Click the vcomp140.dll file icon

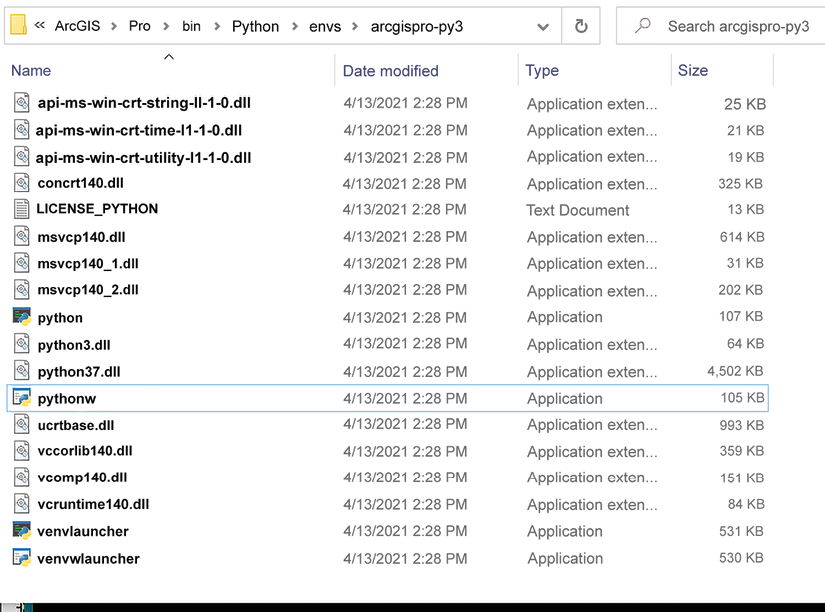coord(22,477)
